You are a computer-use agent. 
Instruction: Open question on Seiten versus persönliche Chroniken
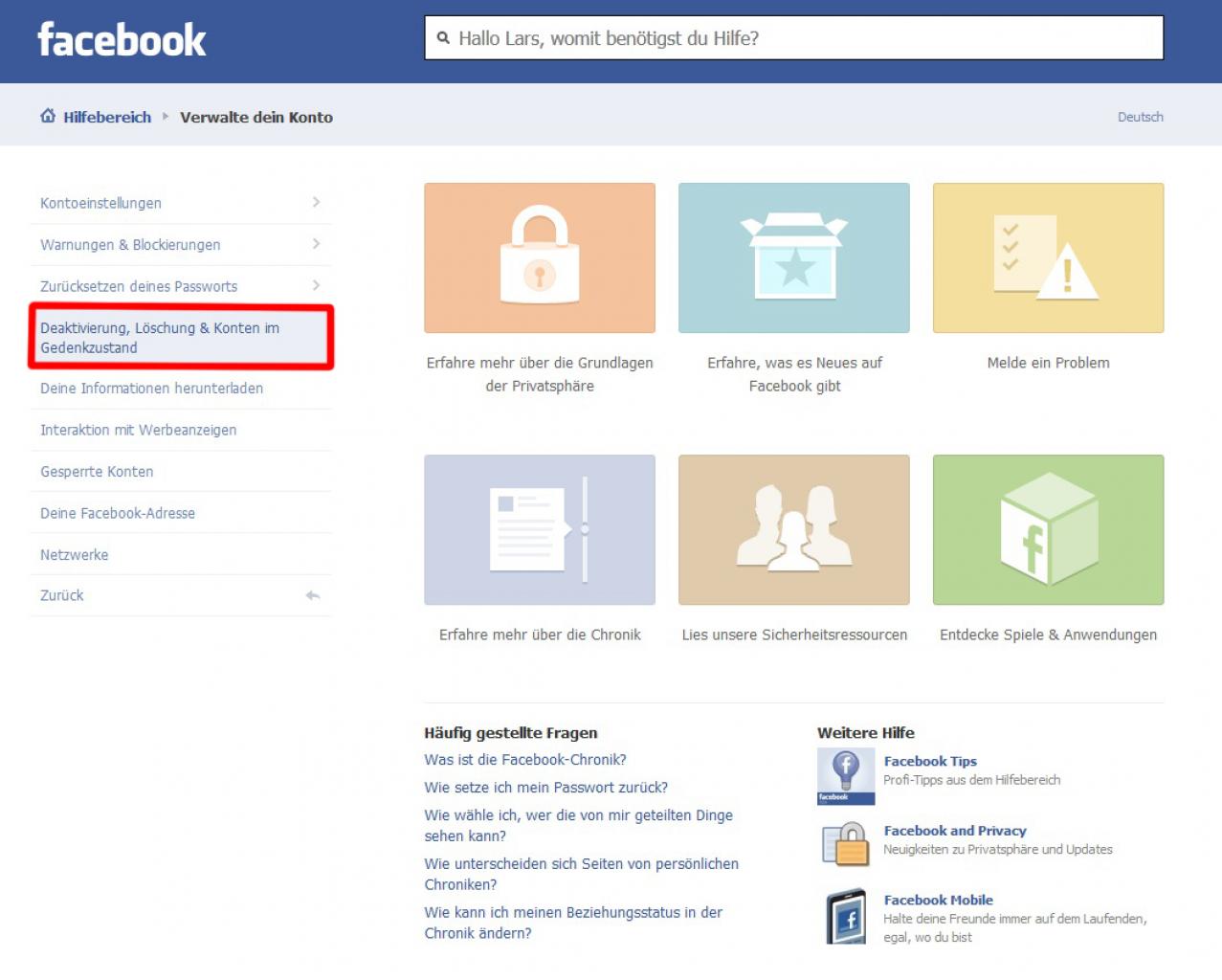pyautogui.click(x=582, y=874)
